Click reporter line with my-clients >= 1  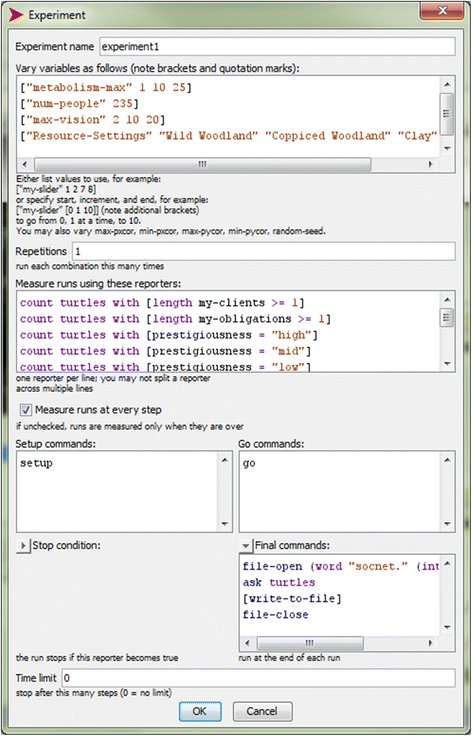pyautogui.click(x=162, y=303)
